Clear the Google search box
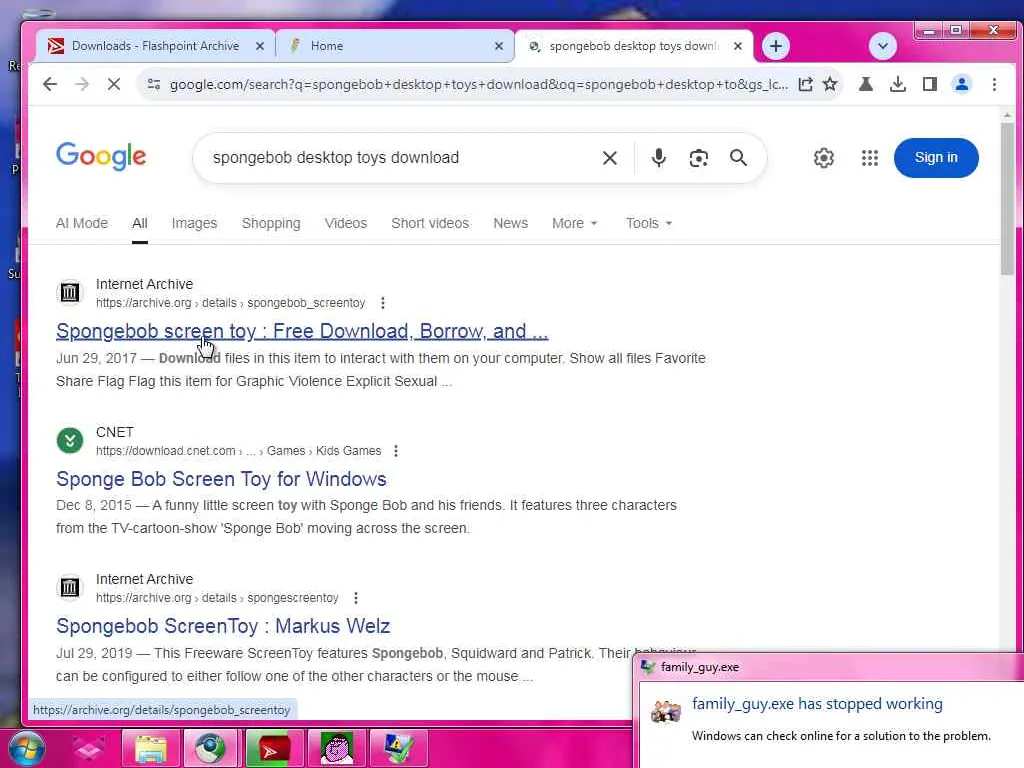The image size is (1024, 768). coord(609,158)
